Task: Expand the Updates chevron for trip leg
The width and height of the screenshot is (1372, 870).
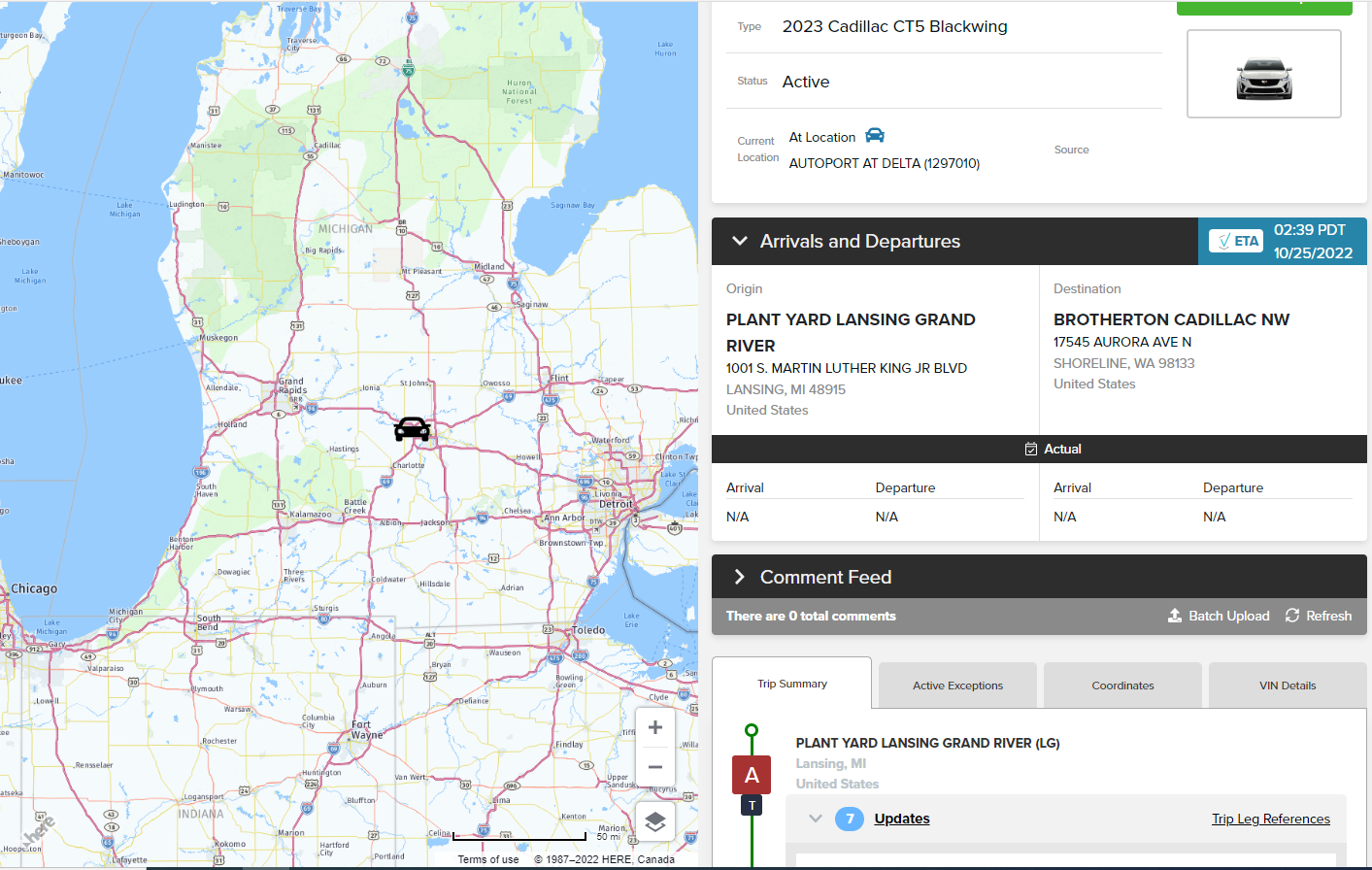Action: coord(816,819)
